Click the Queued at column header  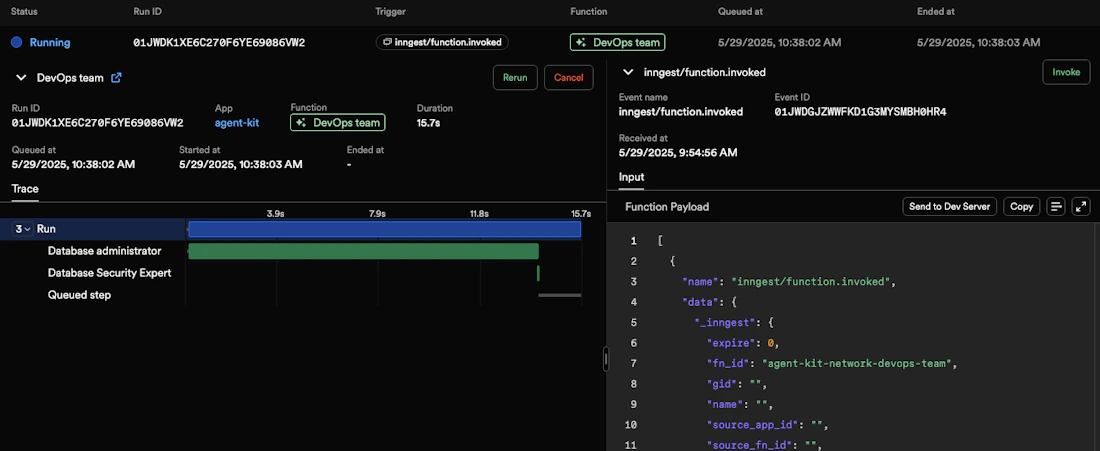(742, 12)
